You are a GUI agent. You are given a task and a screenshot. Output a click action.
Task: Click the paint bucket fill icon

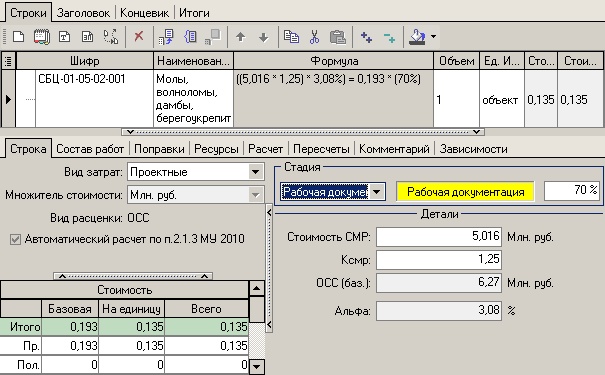click(417, 37)
